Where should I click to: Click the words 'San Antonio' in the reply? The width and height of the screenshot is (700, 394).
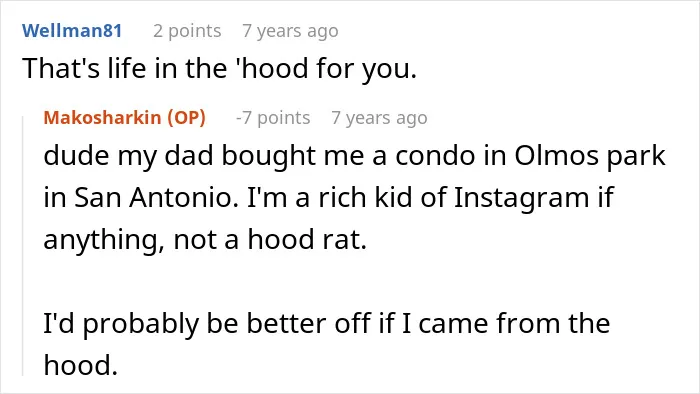point(156,197)
